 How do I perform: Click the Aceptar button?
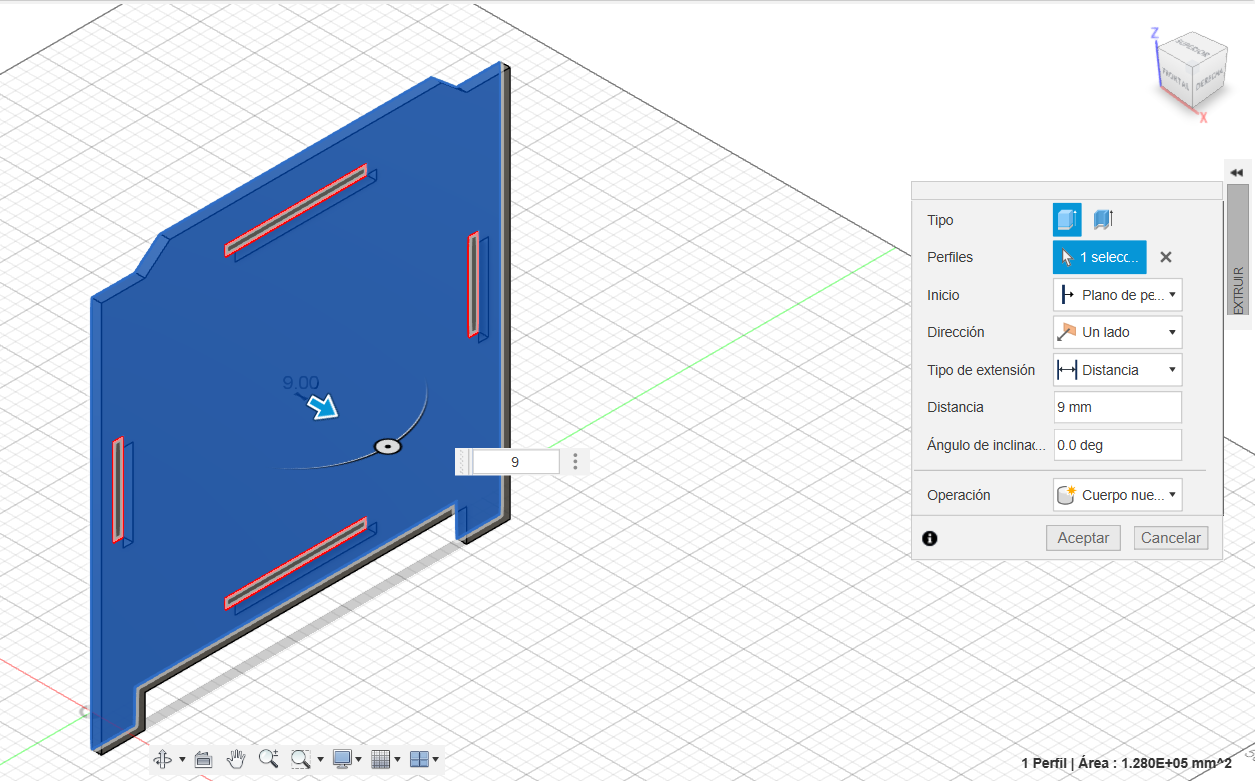[x=1083, y=538]
